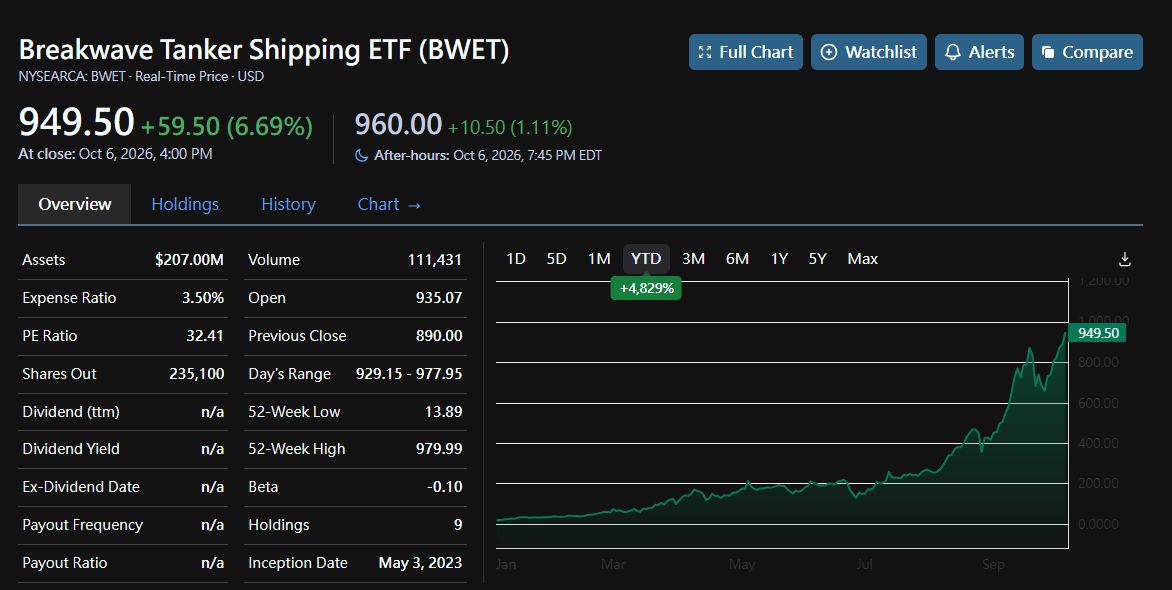This screenshot has width=1172, height=590.
Task: Click the 949.50 price label on chart
Action: [1097, 333]
